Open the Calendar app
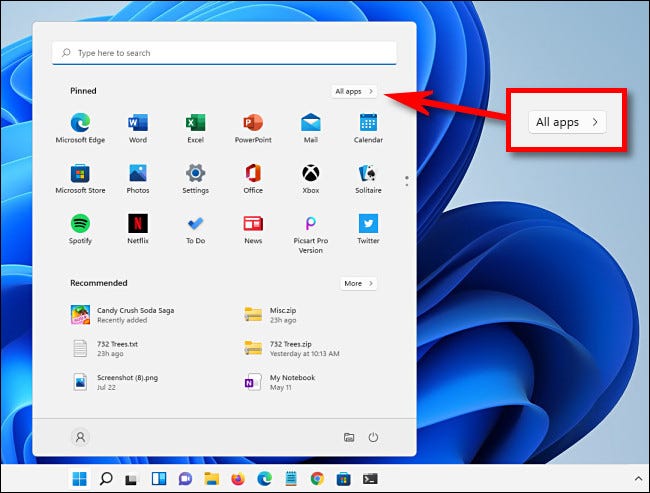The image size is (650, 493). coord(368,128)
